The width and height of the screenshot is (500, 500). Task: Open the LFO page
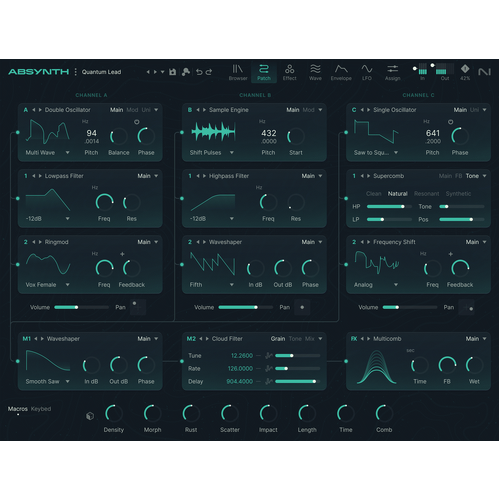(x=367, y=72)
